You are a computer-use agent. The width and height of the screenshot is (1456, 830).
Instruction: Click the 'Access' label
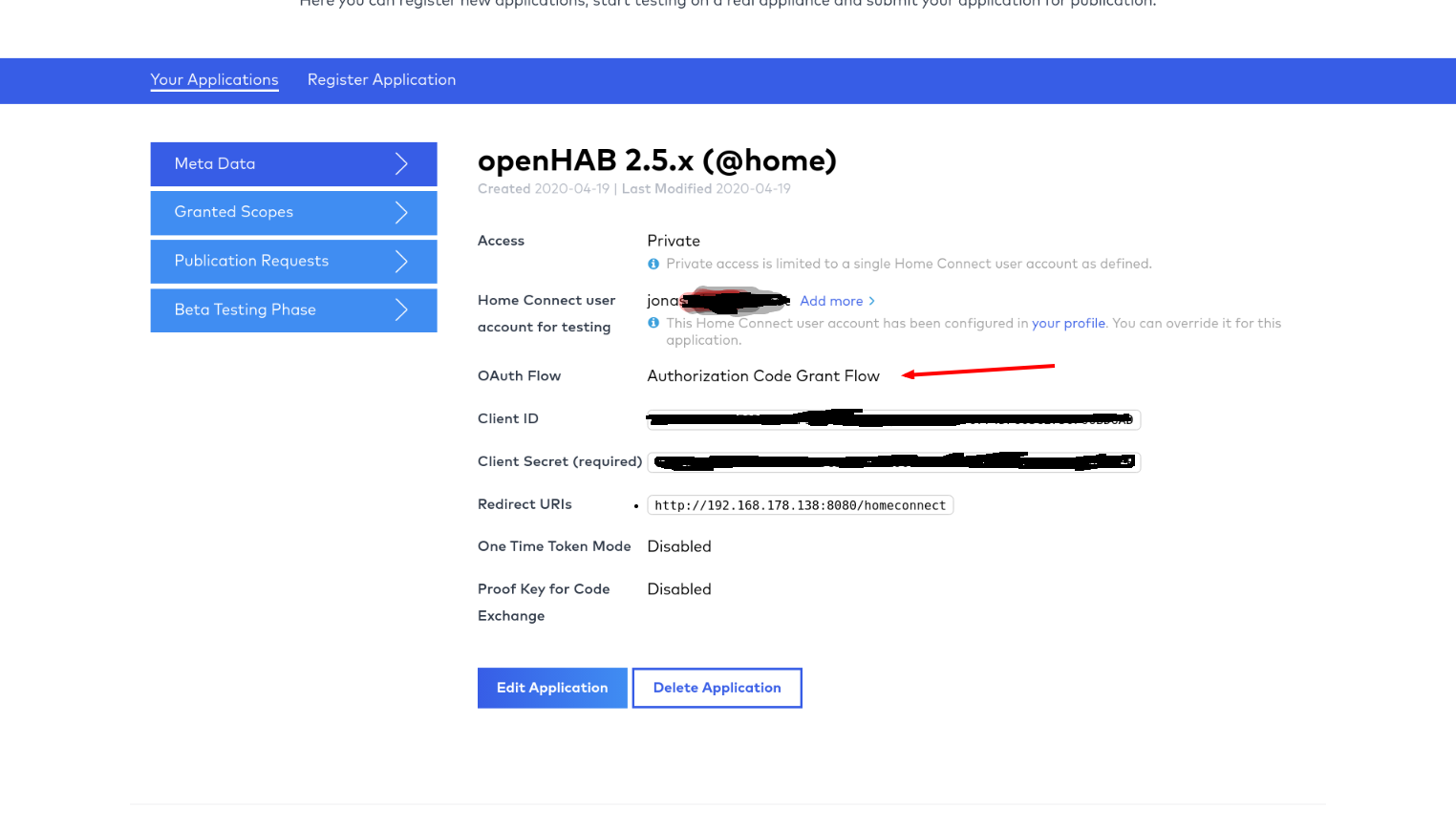click(x=501, y=241)
